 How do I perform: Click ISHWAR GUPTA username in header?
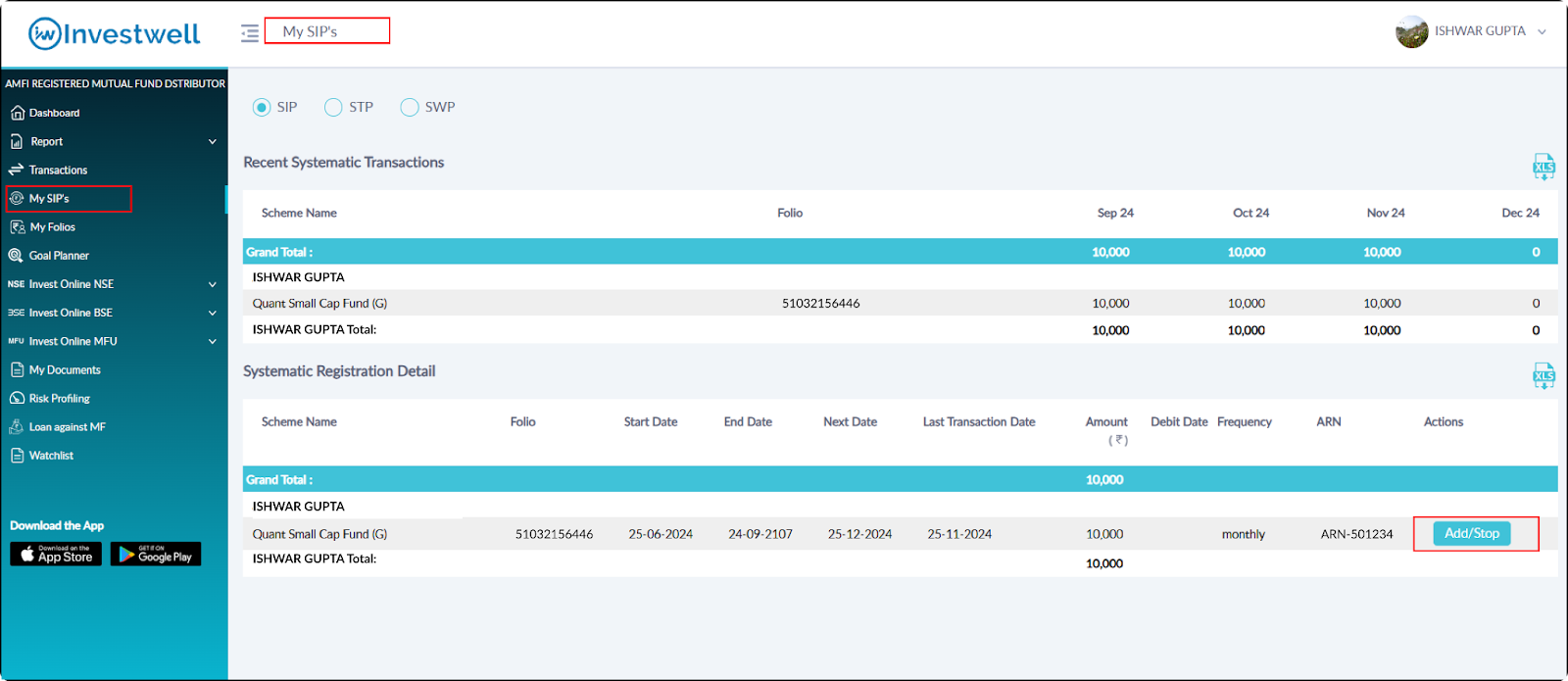1480,31
